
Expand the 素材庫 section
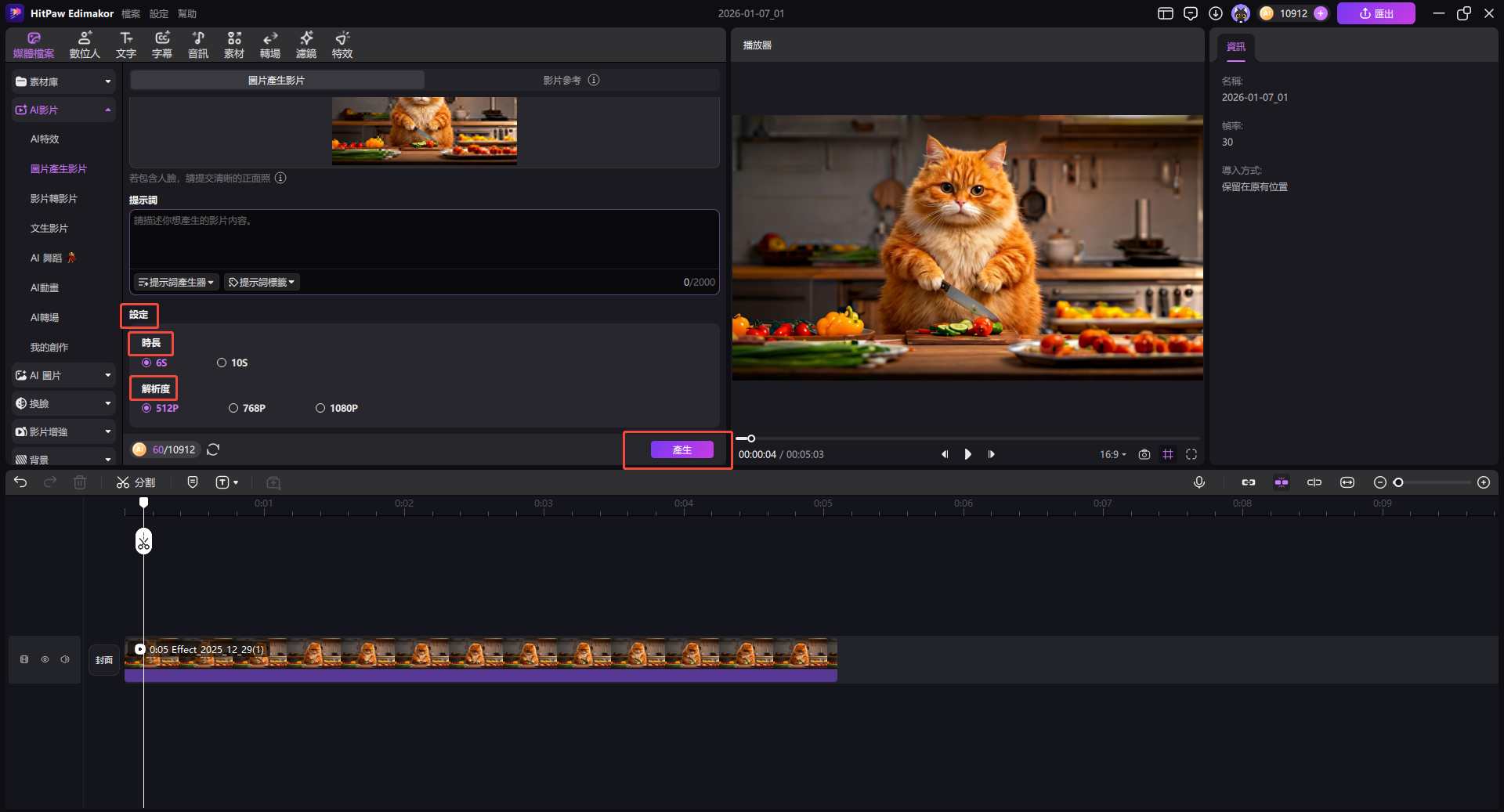pos(63,81)
